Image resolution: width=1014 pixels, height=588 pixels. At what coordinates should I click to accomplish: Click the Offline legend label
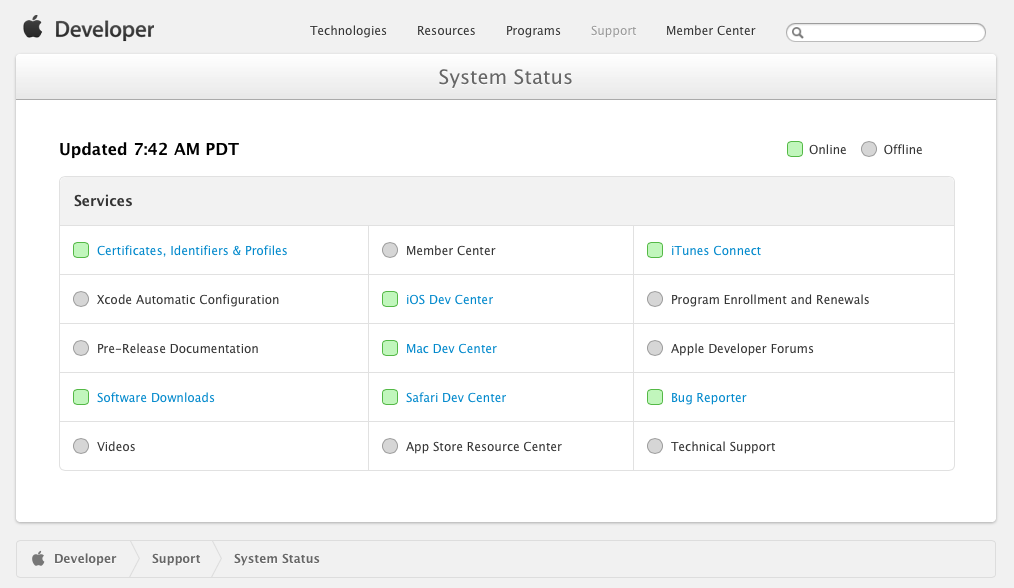coord(903,149)
